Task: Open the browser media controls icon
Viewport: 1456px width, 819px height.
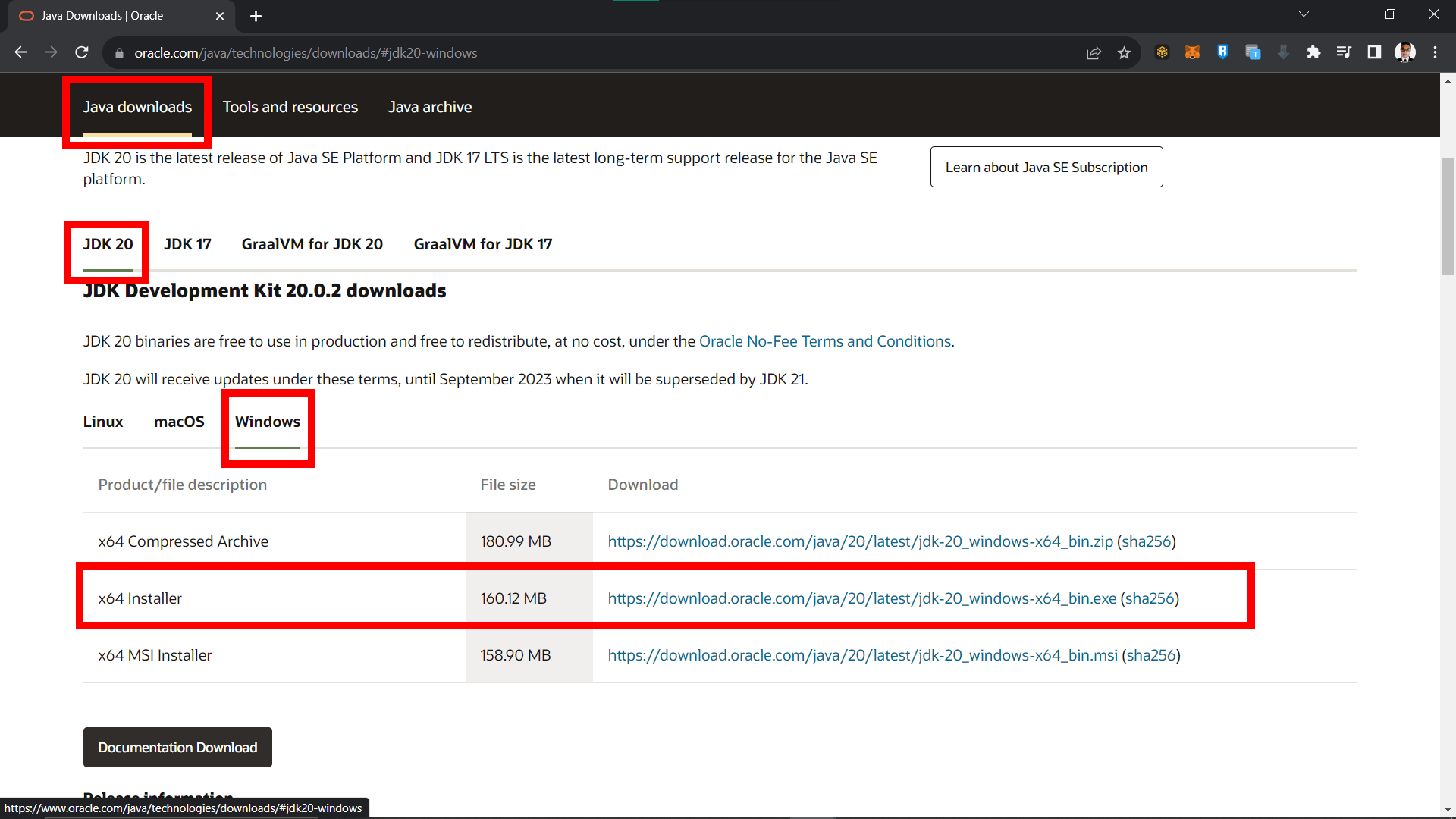Action: click(1344, 52)
